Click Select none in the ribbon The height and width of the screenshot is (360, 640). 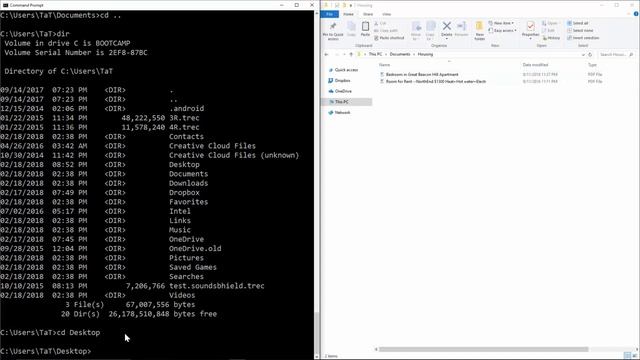click(580, 31)
